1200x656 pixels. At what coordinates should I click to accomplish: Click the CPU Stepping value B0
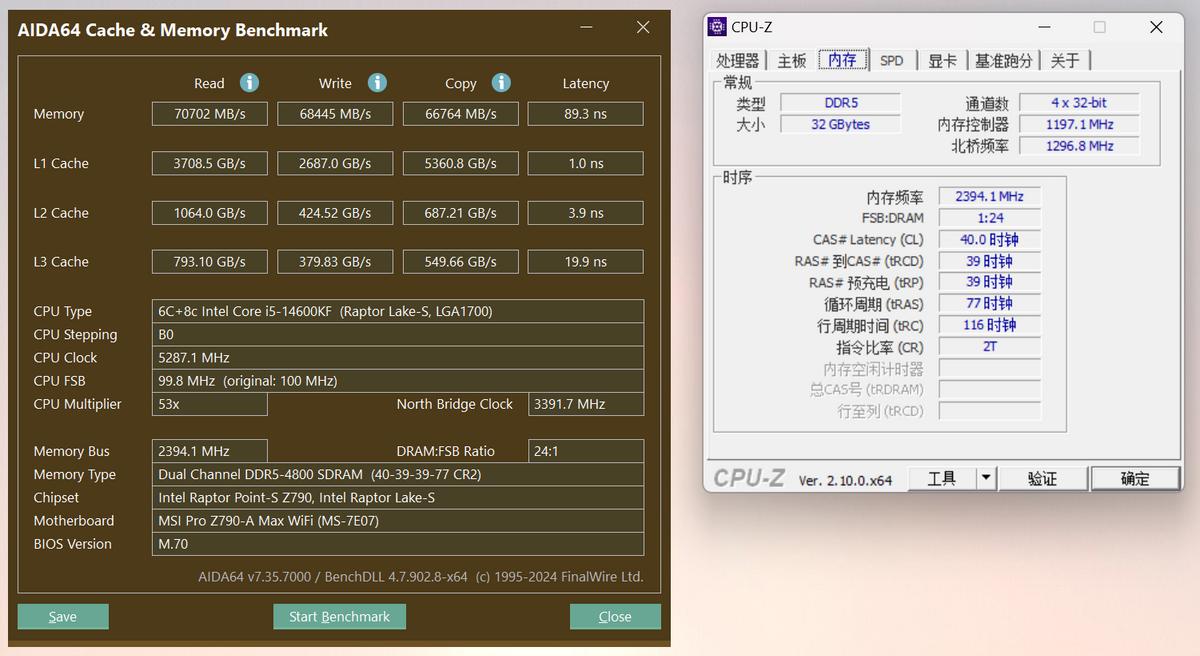point(398,335)
